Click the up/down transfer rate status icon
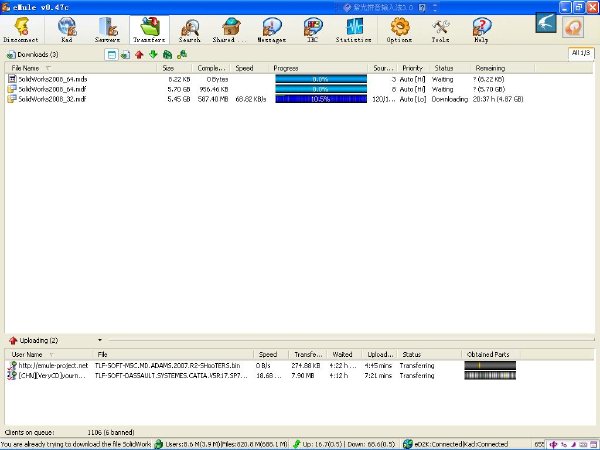Screen dimensions: 600x450 pos(297,444)
